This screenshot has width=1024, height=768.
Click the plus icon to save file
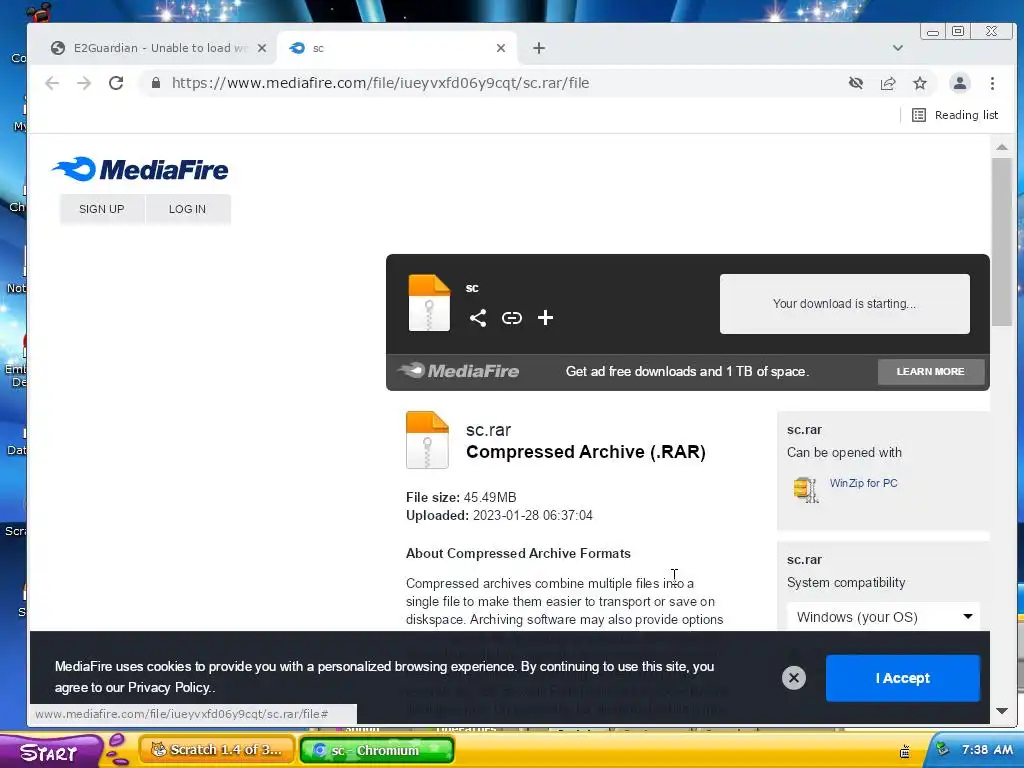pos(545,317)
